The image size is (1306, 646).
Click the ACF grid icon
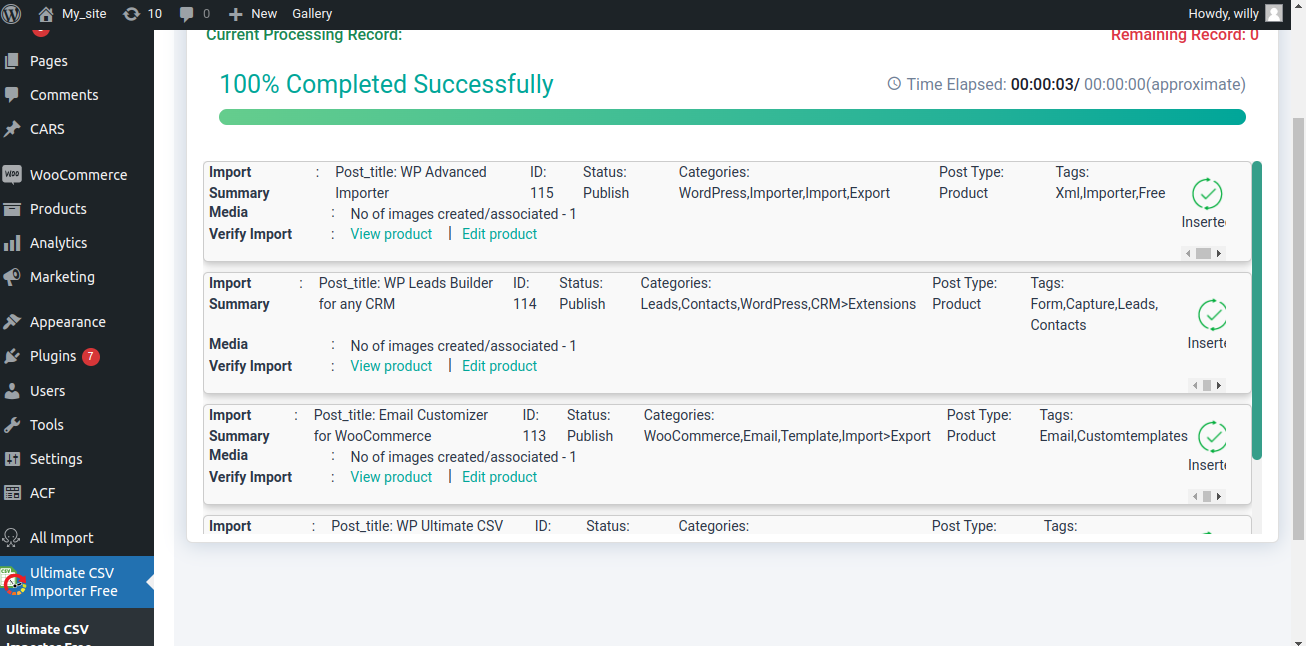[x=12, y=493]
